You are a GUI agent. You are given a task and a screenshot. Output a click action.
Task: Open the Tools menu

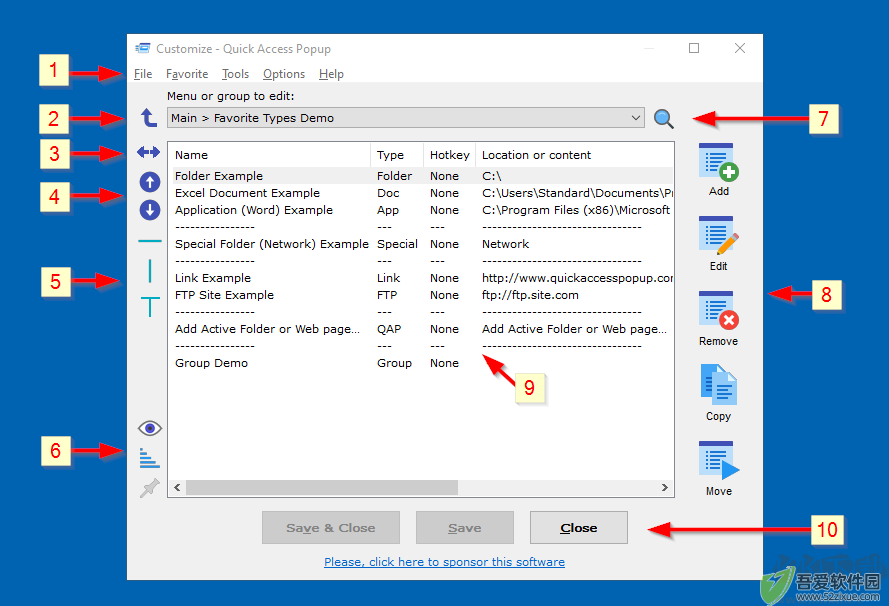click(235, 74)
